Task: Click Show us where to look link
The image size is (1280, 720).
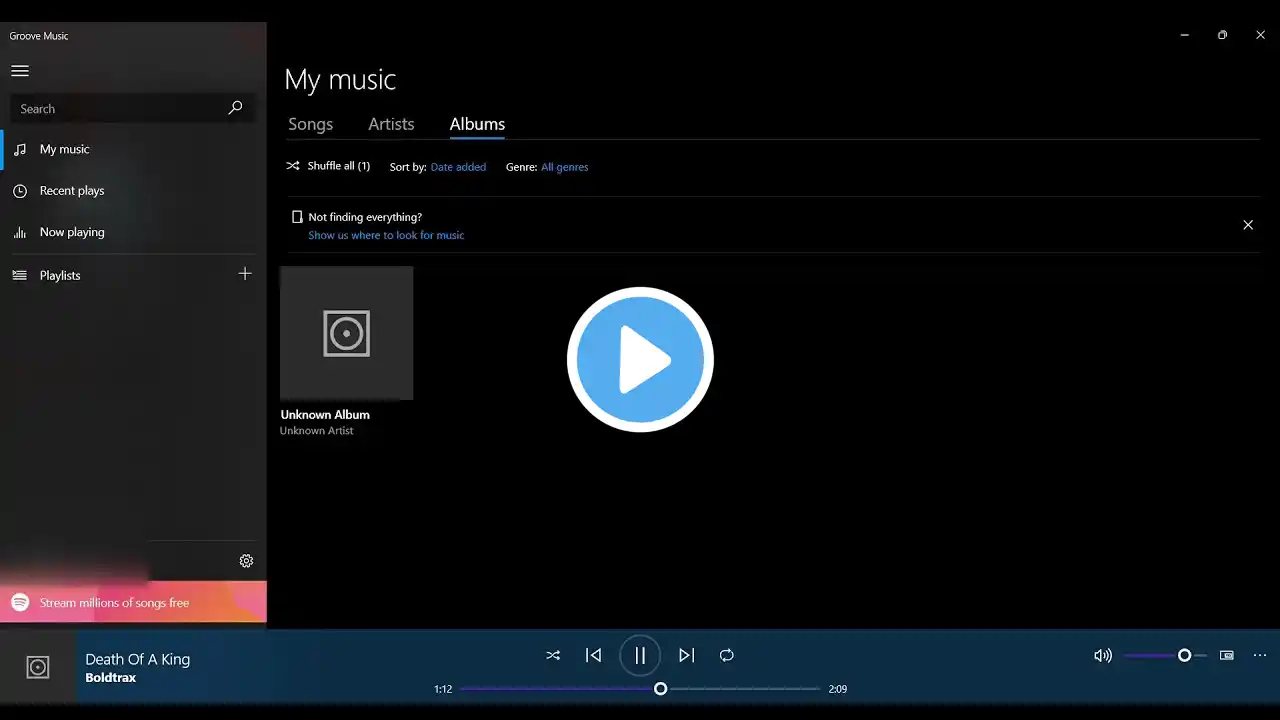Action: pos(386,235)
